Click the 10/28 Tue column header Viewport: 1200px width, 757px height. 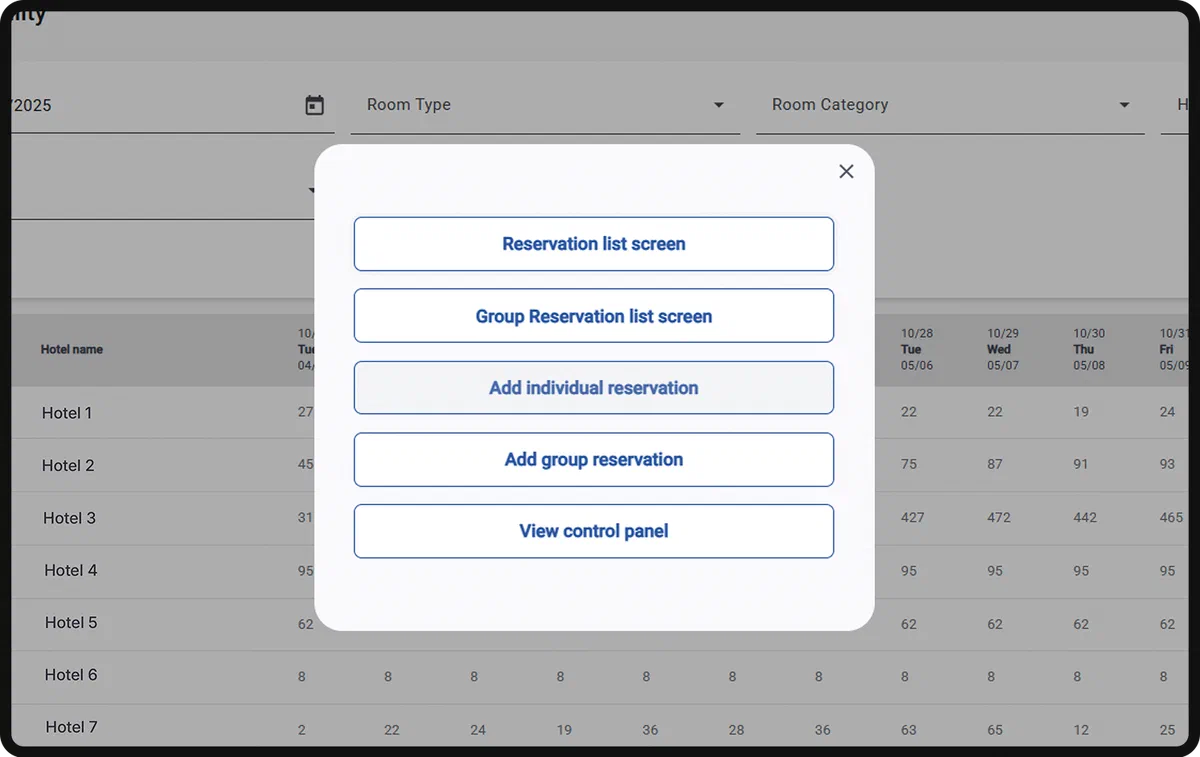click(917, 350)
